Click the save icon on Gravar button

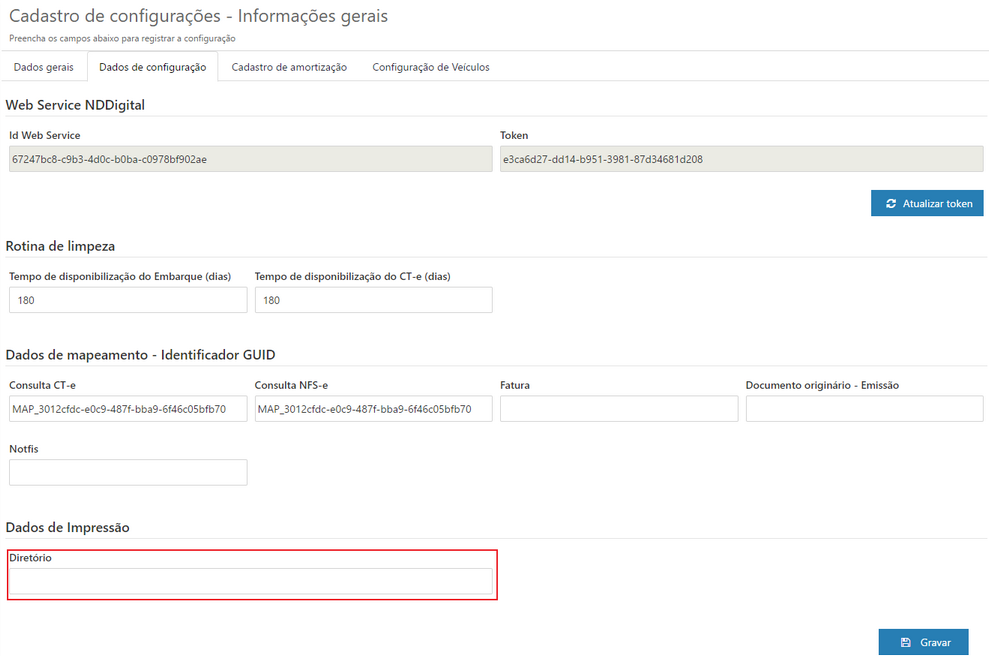[907, 641]
